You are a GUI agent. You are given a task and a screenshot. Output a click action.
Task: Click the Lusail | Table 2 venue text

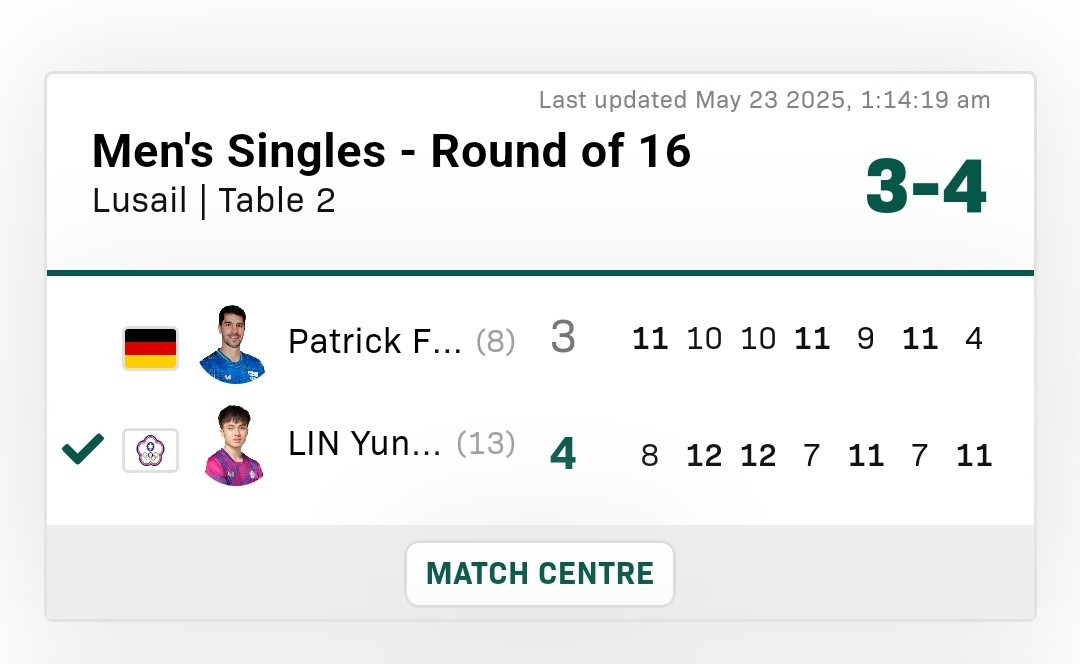[214, 201]
